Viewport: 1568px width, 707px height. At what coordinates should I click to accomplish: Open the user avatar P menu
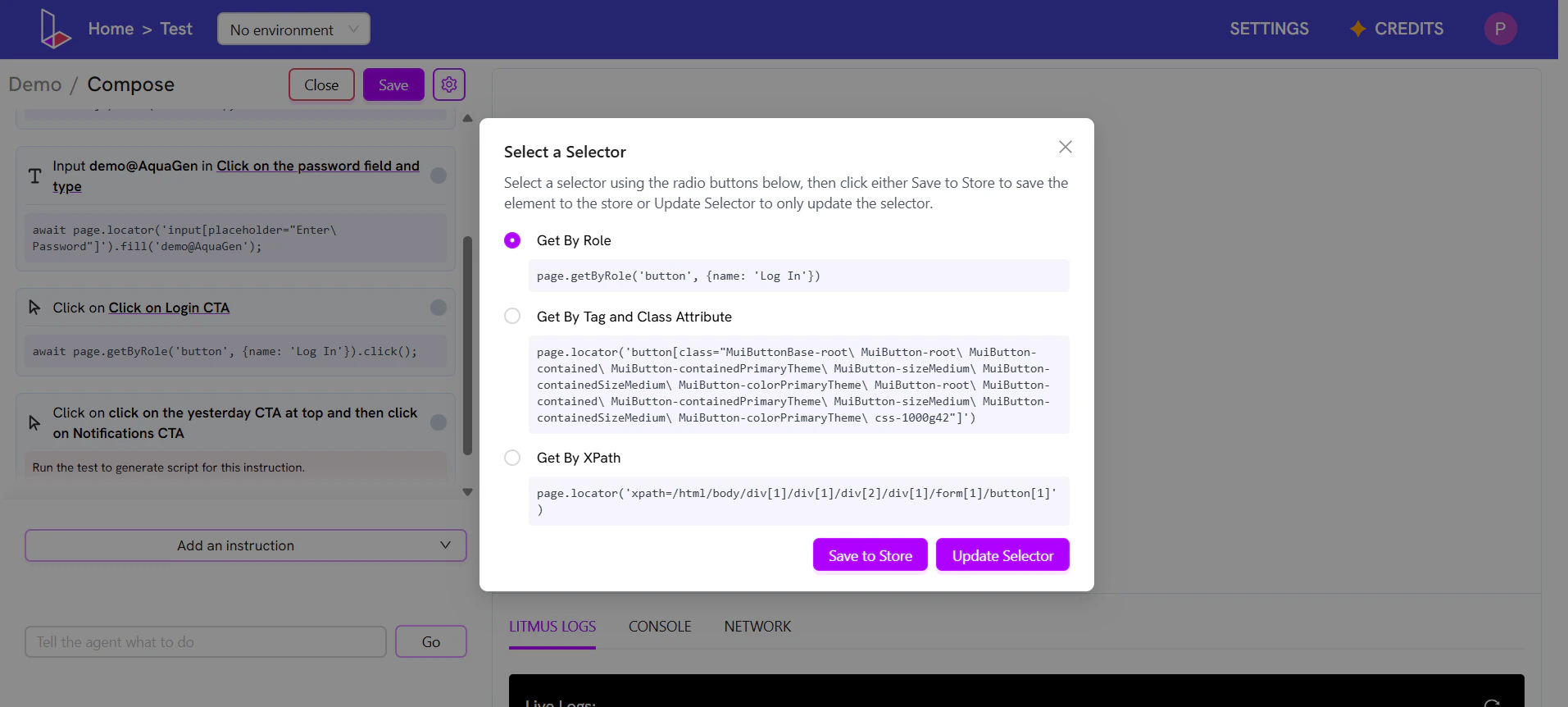pyautogui.click(x=1500, y=29)
